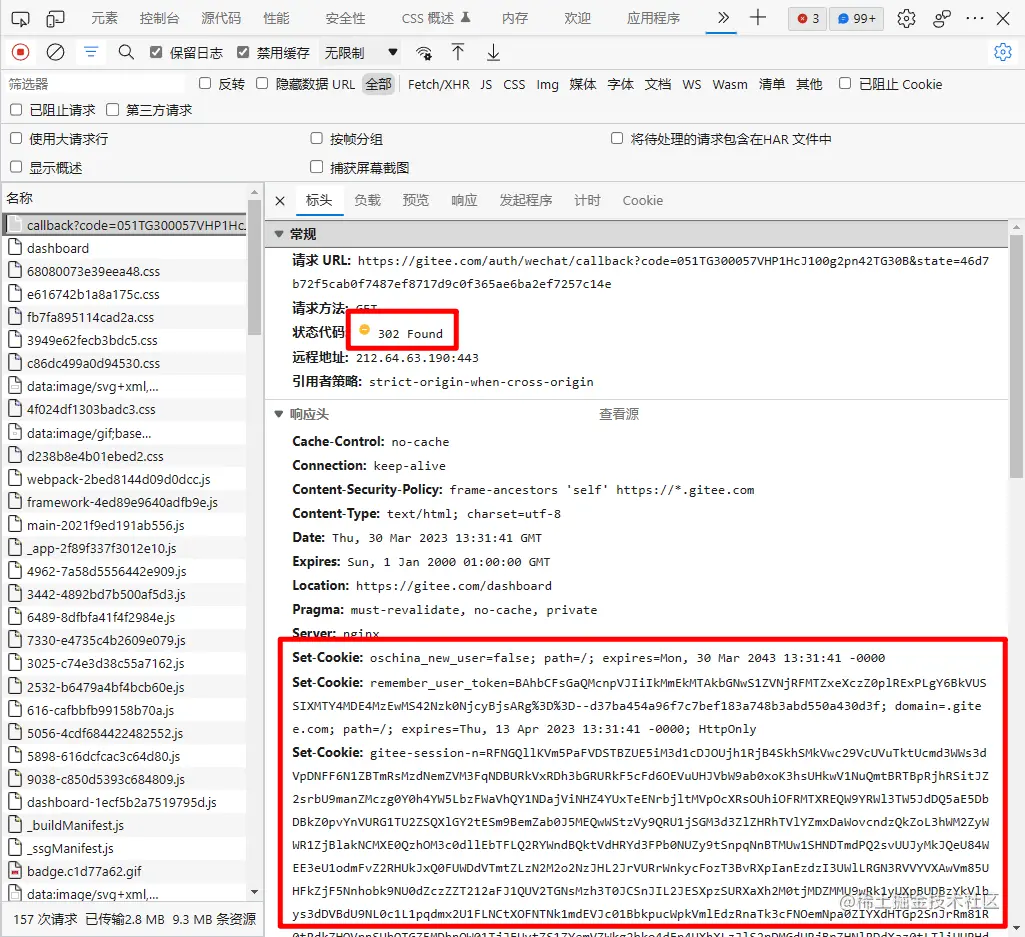This screenshot has height=937, width=1025.
Task: Enable 将待处理的请求包含在HAR checkbox
Action: pyautogui.click(x=616, y=138)
